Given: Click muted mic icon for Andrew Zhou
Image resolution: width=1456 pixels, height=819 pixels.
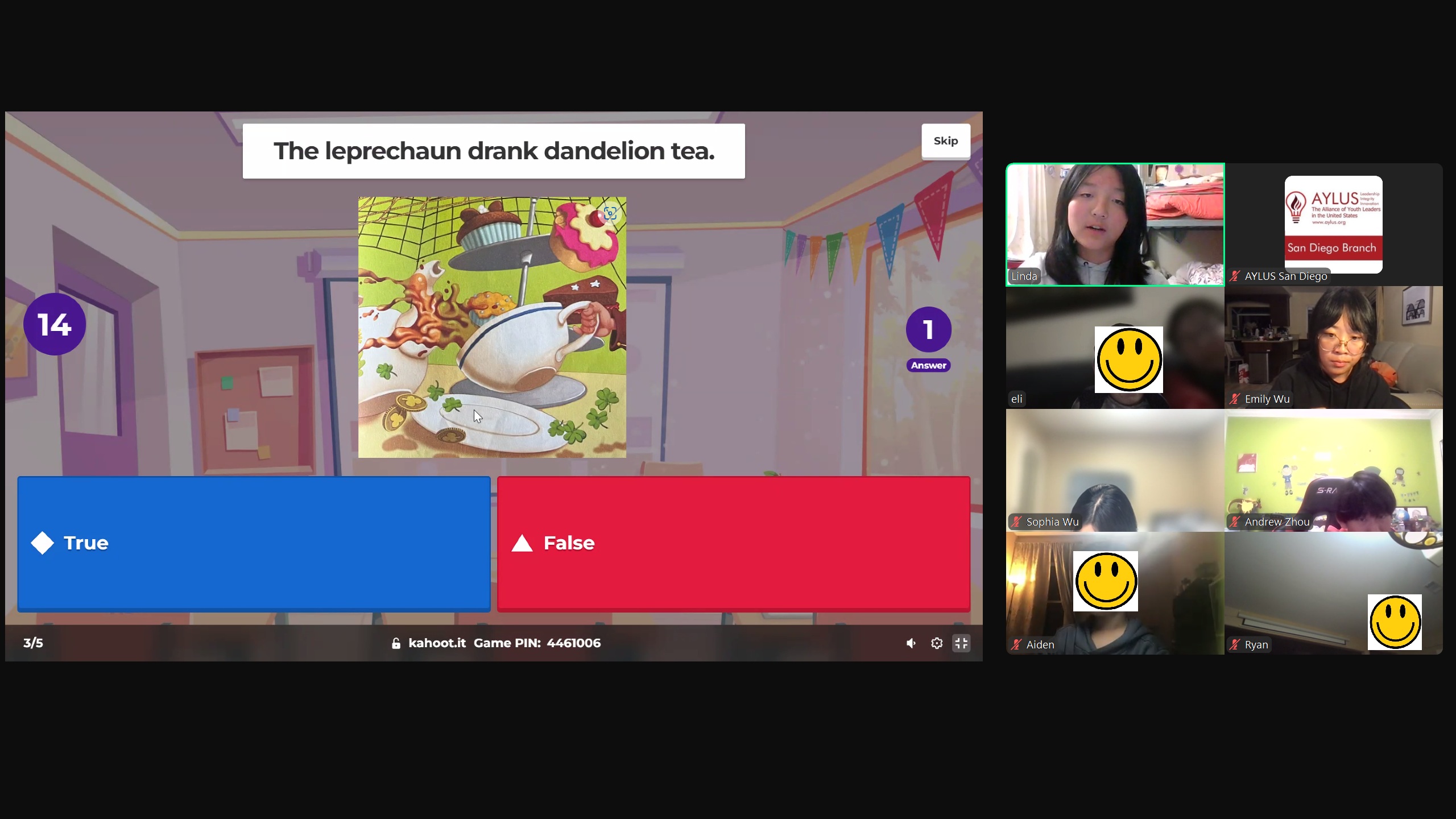Looking at the screenshot, I should (x=1234, y=522).
